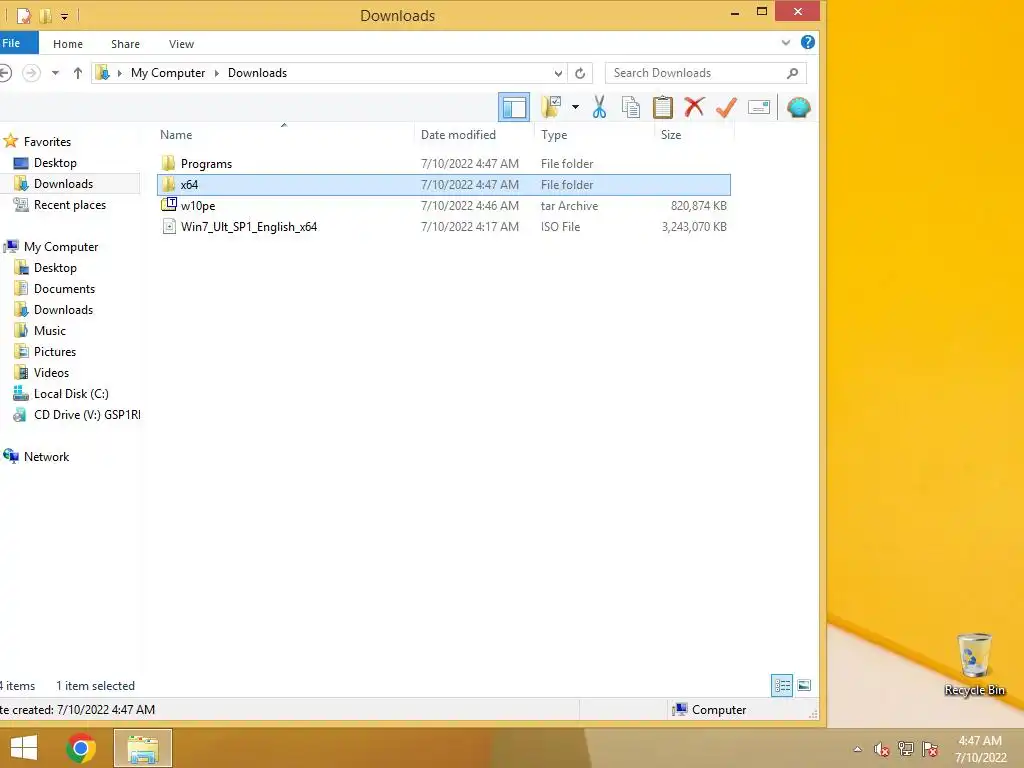Click My Computer in the navigation pane
This screenshot has height=768, width=1024.
(x=61, y=247)
